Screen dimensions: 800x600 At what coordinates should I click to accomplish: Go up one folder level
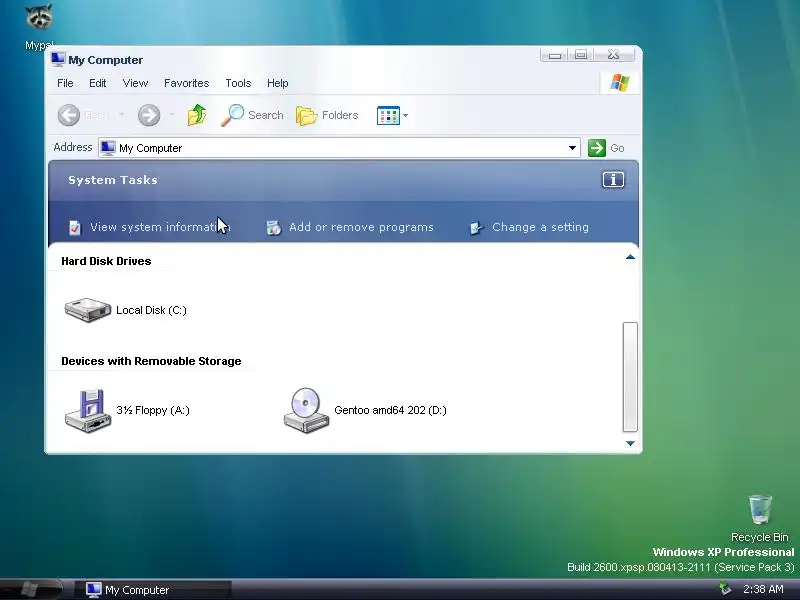point(197,115)
